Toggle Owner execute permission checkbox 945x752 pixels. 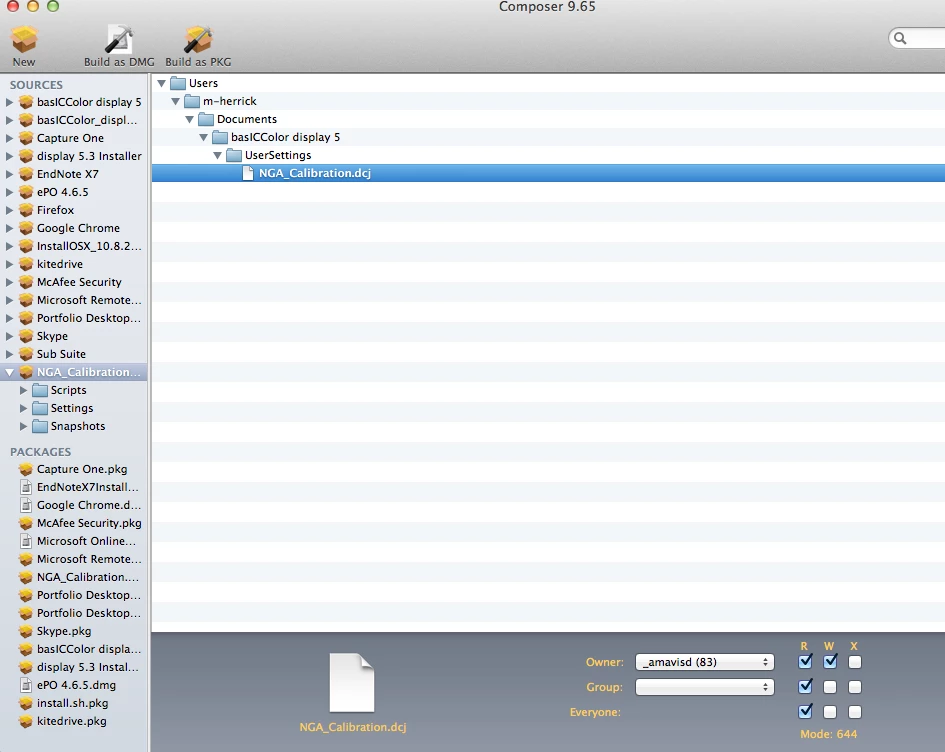(x=855, y=662)
